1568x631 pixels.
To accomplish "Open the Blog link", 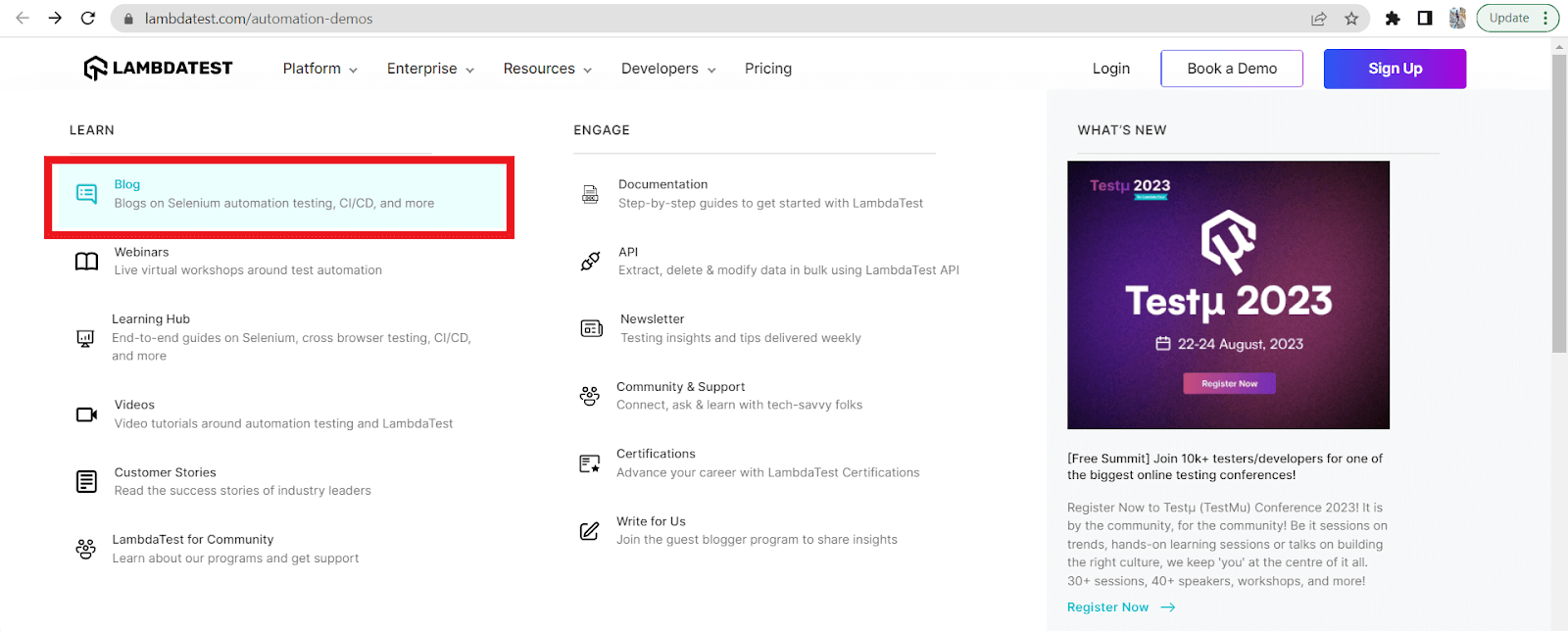I will coord(127,184).
